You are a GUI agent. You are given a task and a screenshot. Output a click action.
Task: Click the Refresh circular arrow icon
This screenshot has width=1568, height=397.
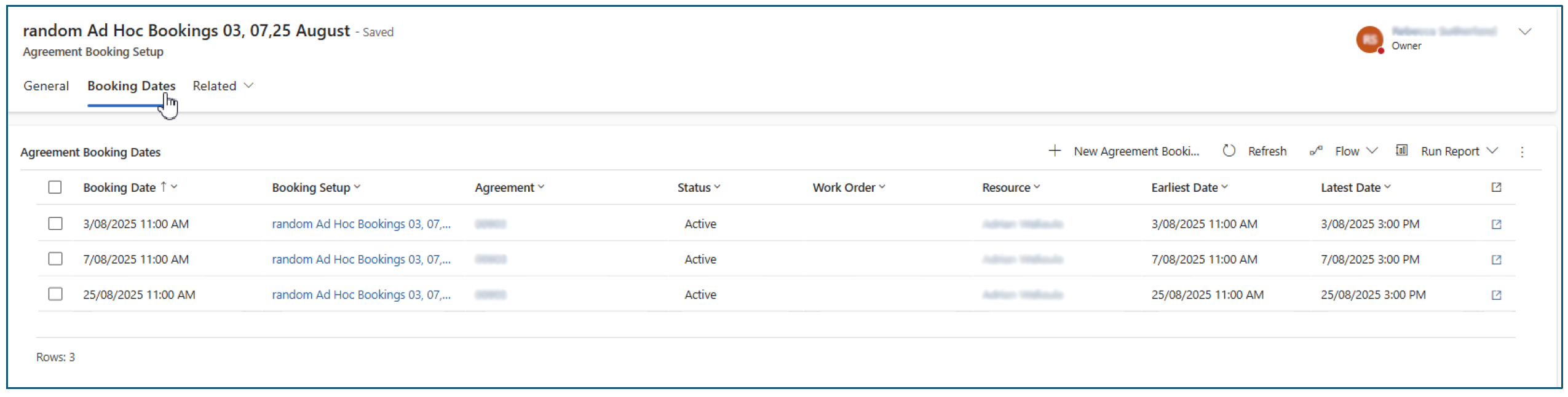(x=1229, y=151)
